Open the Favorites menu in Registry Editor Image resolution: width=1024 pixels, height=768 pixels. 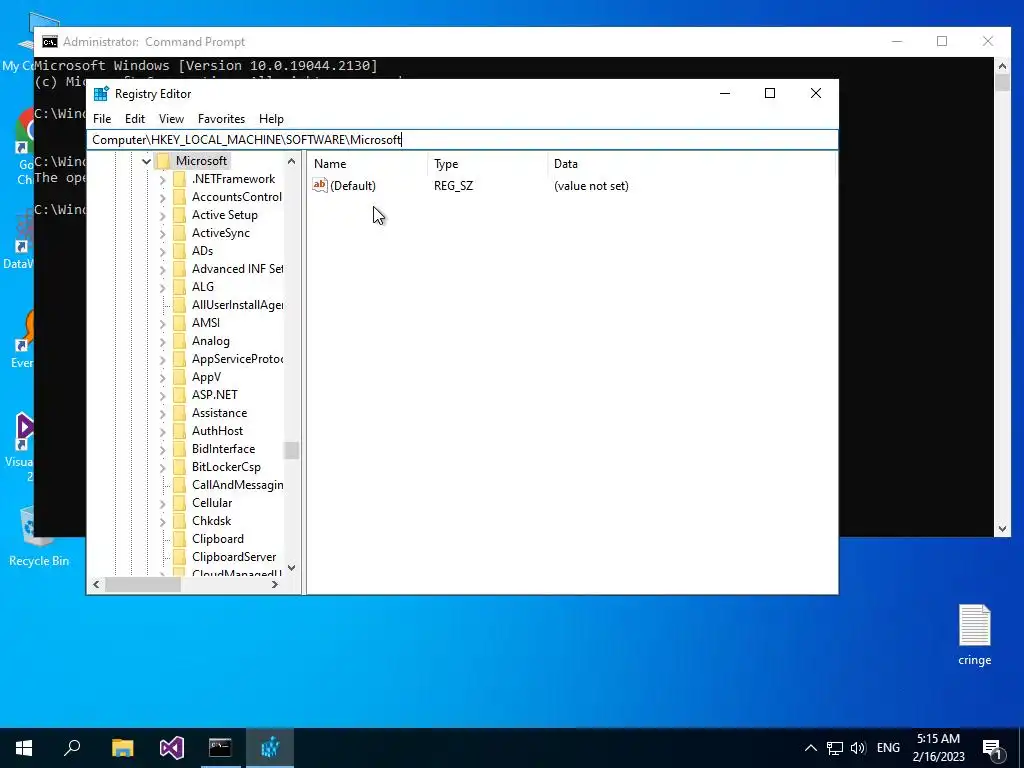click(x=221, y=119)
